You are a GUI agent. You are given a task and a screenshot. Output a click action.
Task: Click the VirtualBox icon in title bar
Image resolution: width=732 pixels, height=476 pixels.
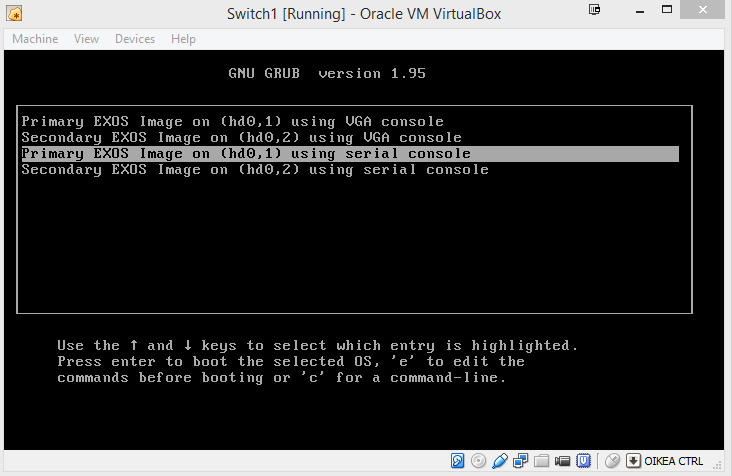click(x=14, y=14)
